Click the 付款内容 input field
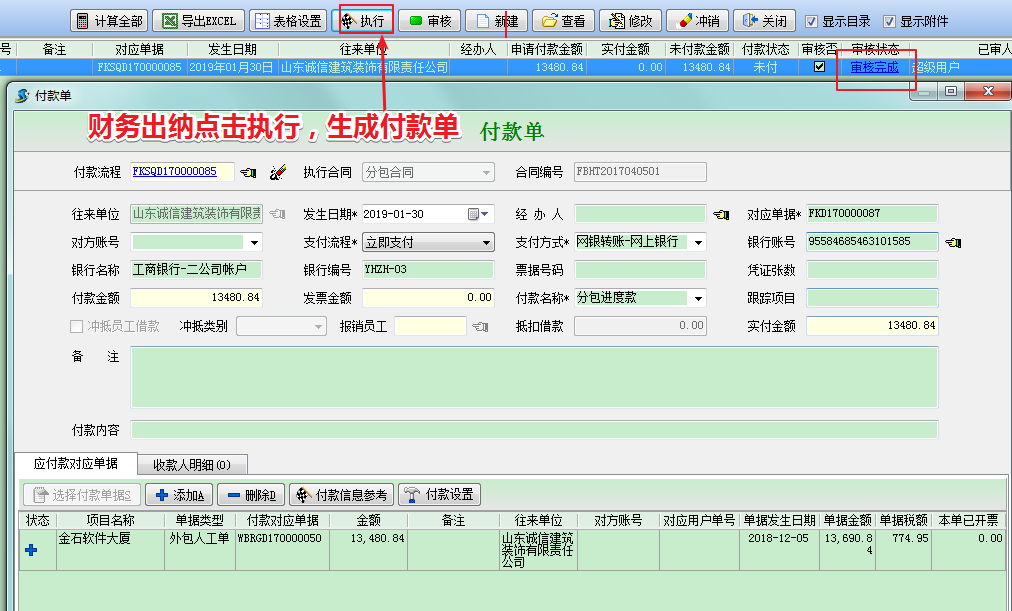The image size is (1012, 611). [534, 430]
